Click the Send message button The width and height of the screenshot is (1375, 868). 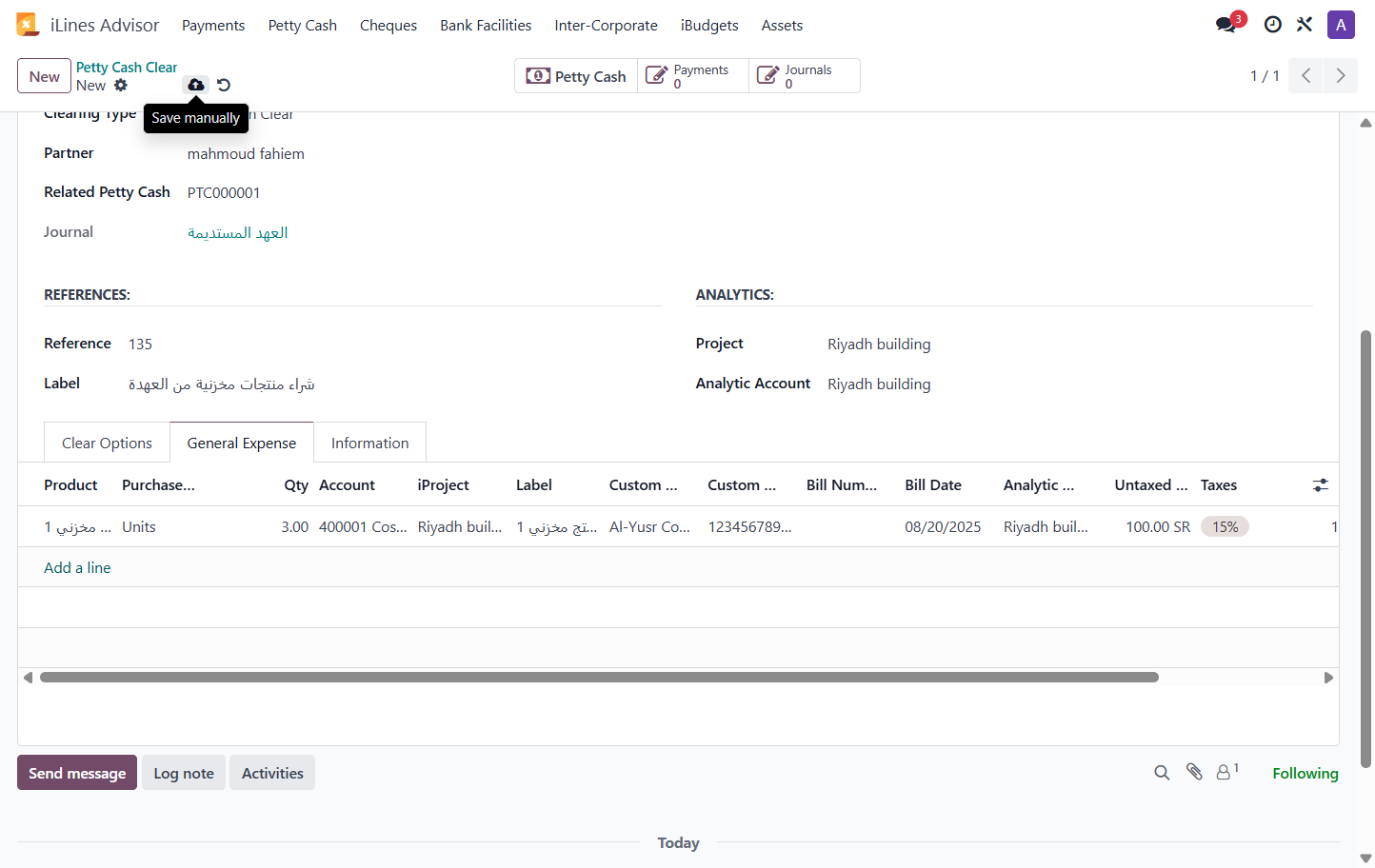click(77, 773)
